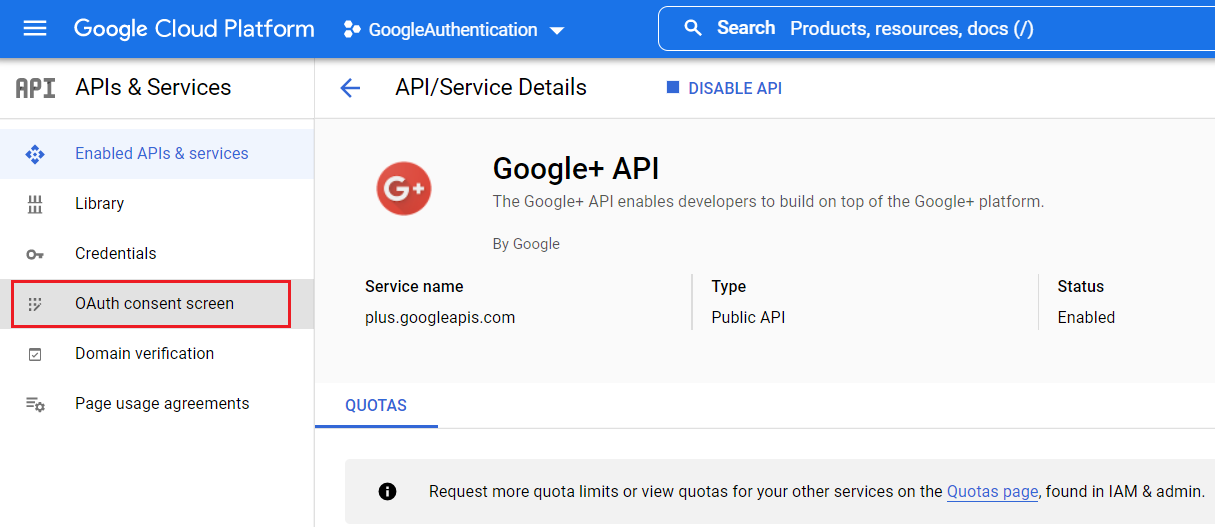Click the API/Service Details title
Screen dimensions: 1215x527
tap(491, 87)
